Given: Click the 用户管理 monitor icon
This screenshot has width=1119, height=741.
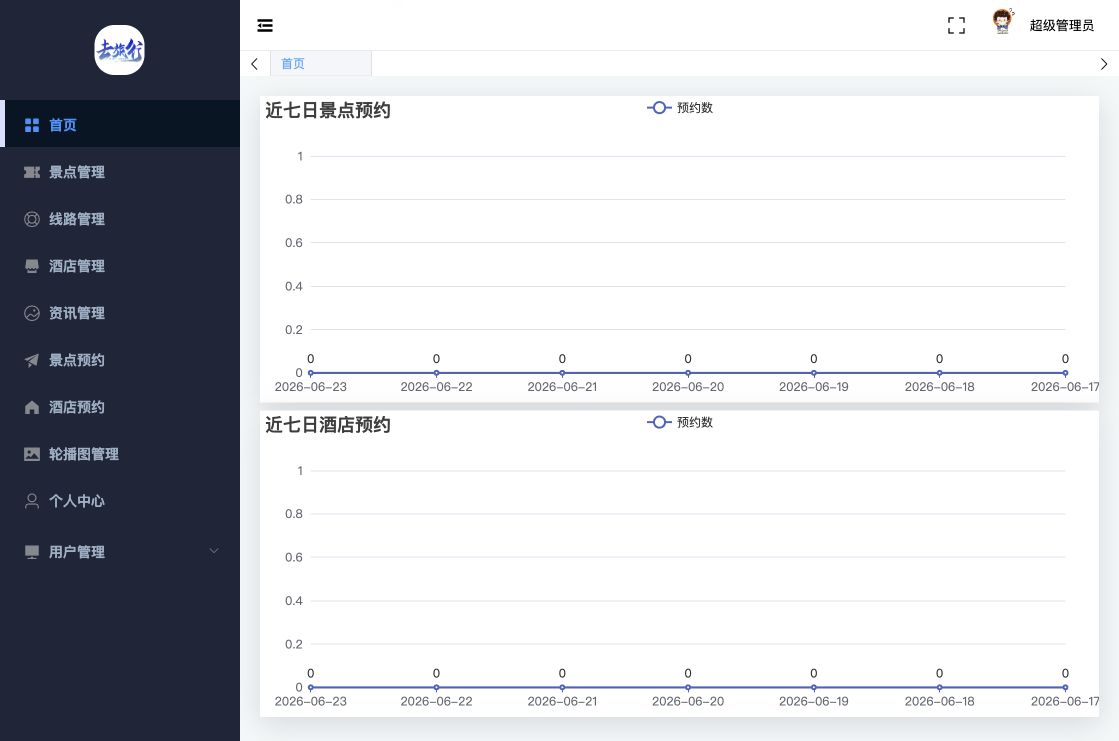Looking at the screenshot, I should [32, 552].
